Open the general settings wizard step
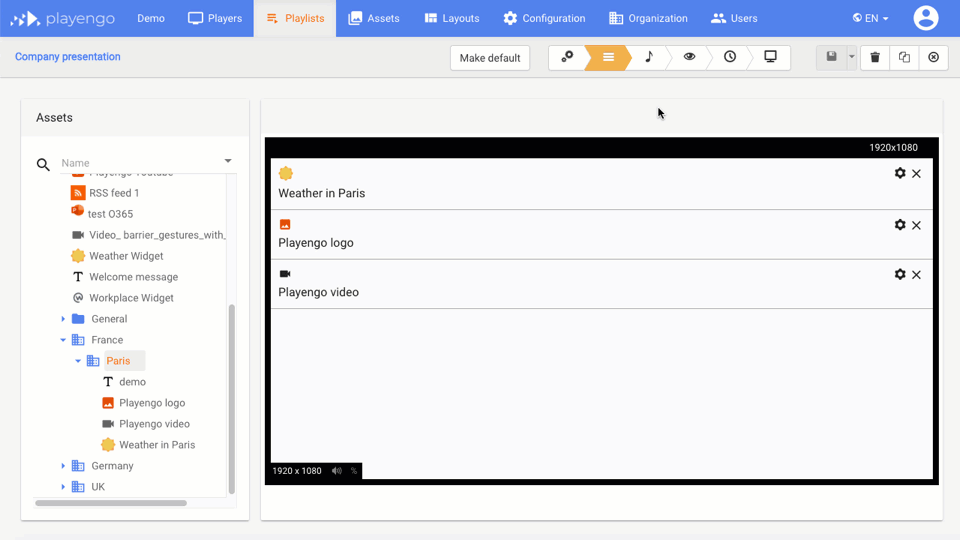This screenshot has height=540, width=960. tap(567, 57)
